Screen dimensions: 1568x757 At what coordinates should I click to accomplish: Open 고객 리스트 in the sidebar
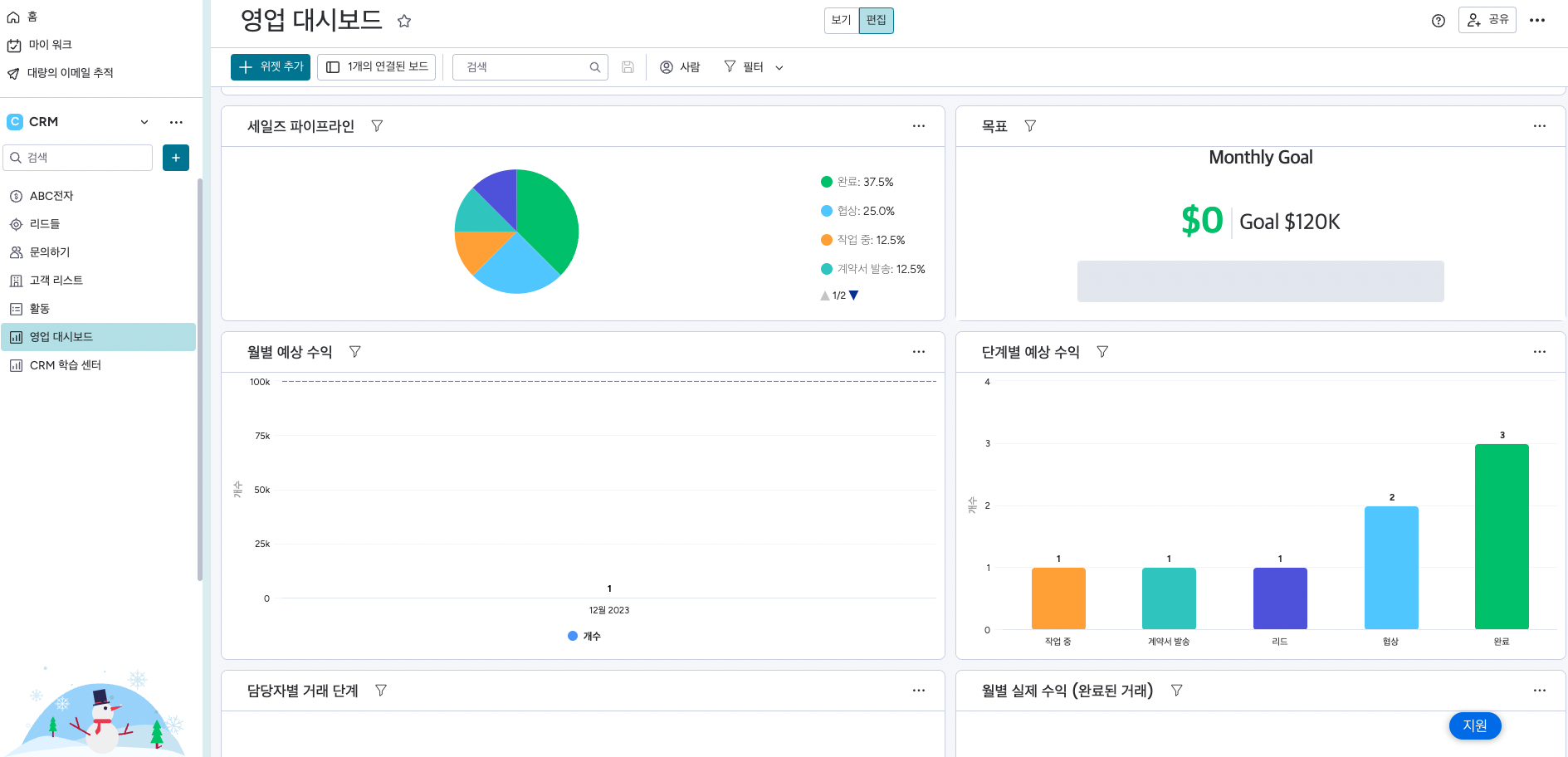tap(56, 281)
